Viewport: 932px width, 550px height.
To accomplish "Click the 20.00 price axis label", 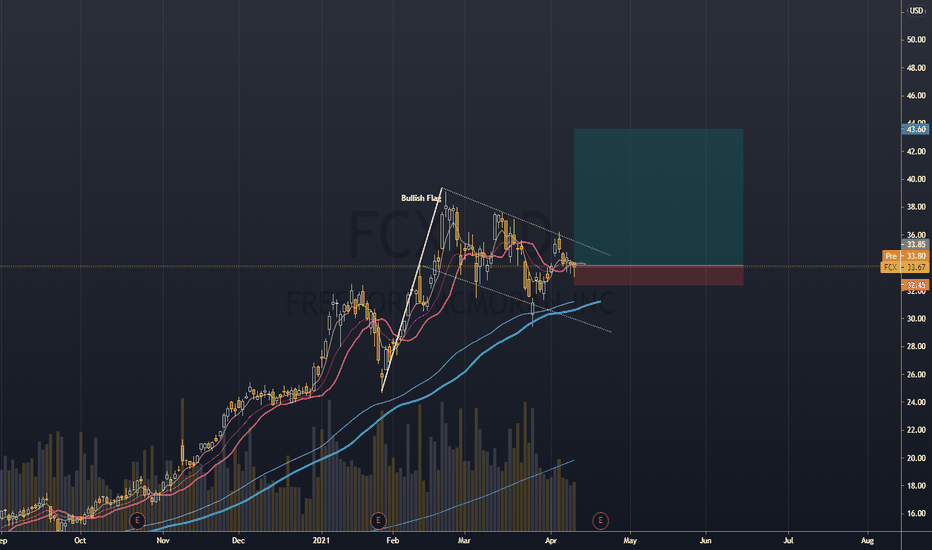I will tap(916, 458).
